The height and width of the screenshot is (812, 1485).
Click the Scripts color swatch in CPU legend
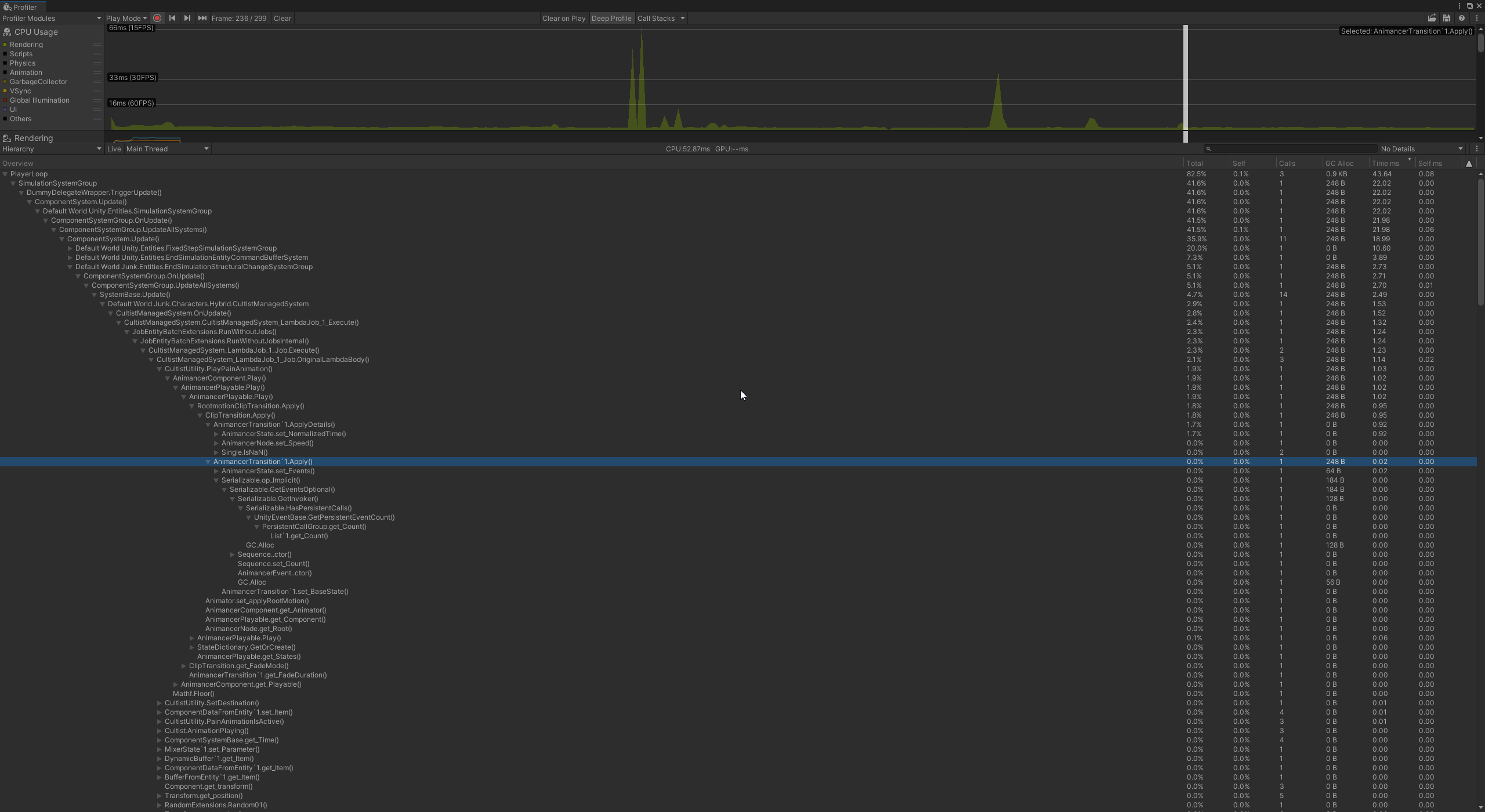5,53
